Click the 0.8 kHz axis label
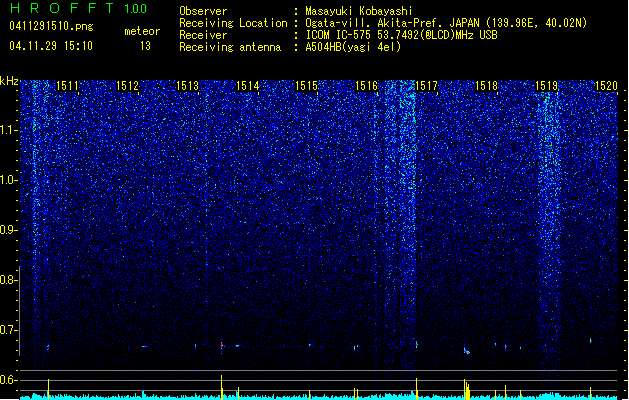 pyautogui.click(x=8, y=280)
